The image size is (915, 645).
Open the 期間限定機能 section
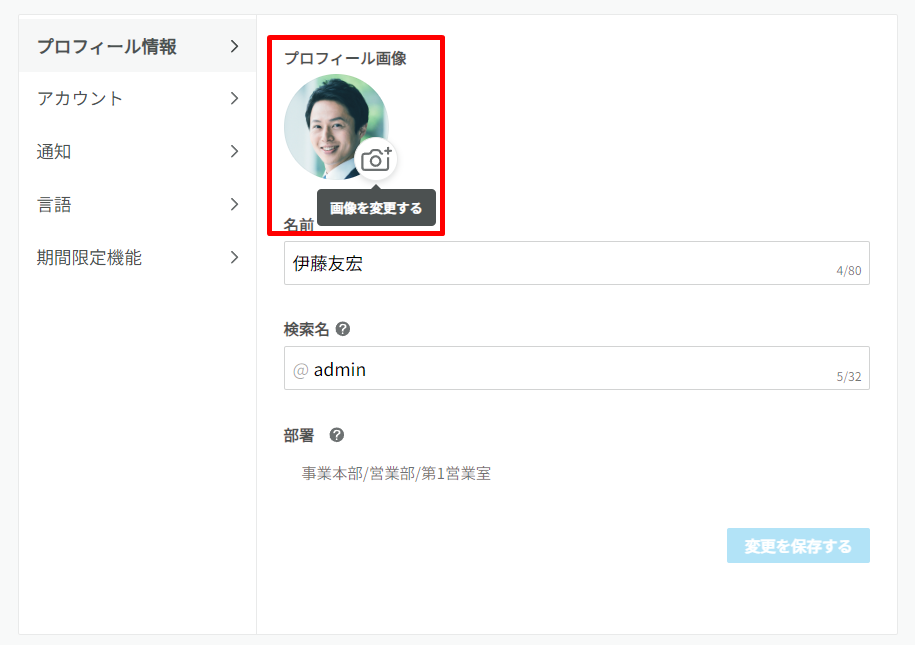89,258
